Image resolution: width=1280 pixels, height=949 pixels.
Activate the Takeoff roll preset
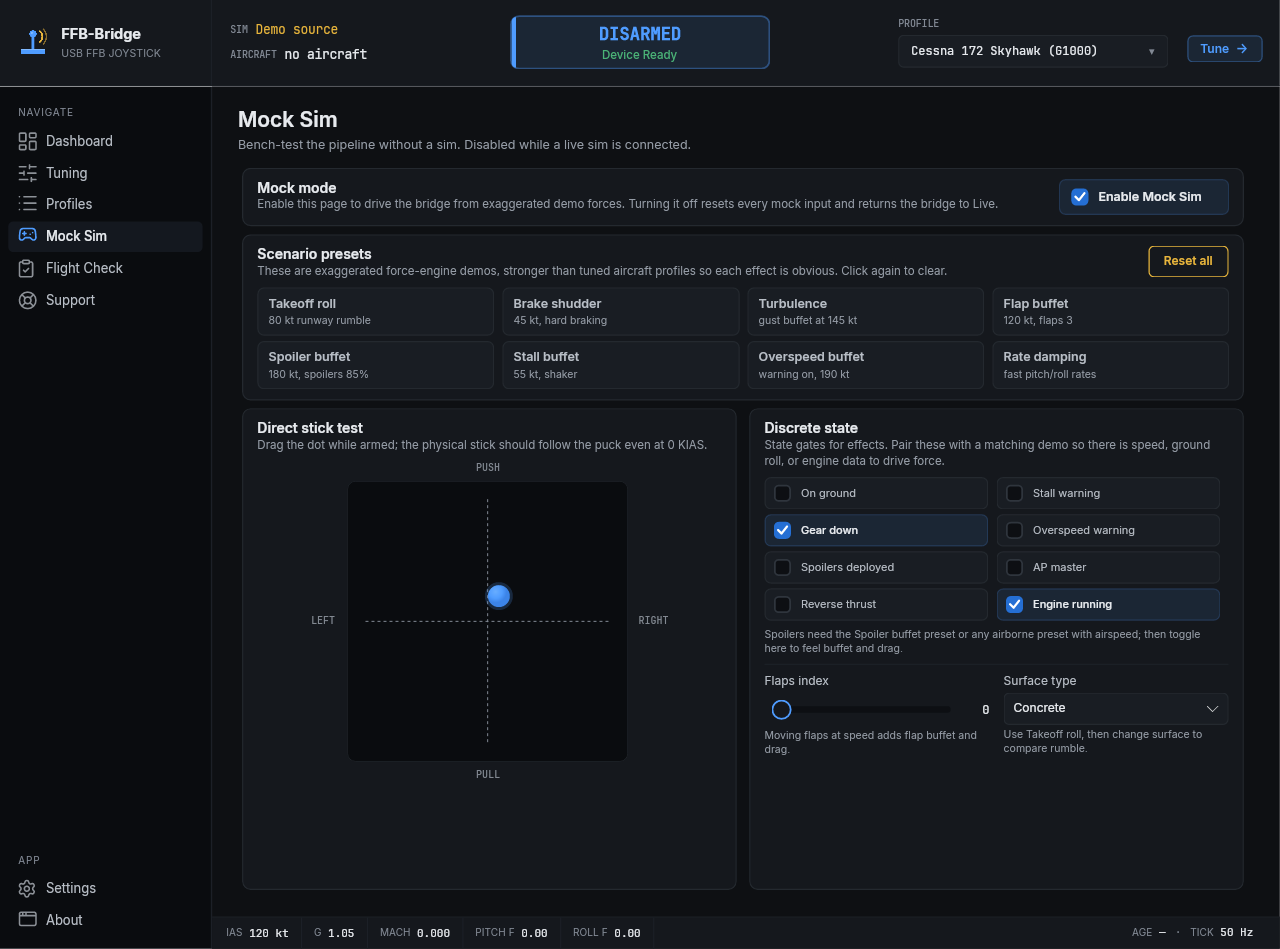[x=376, y=311]
